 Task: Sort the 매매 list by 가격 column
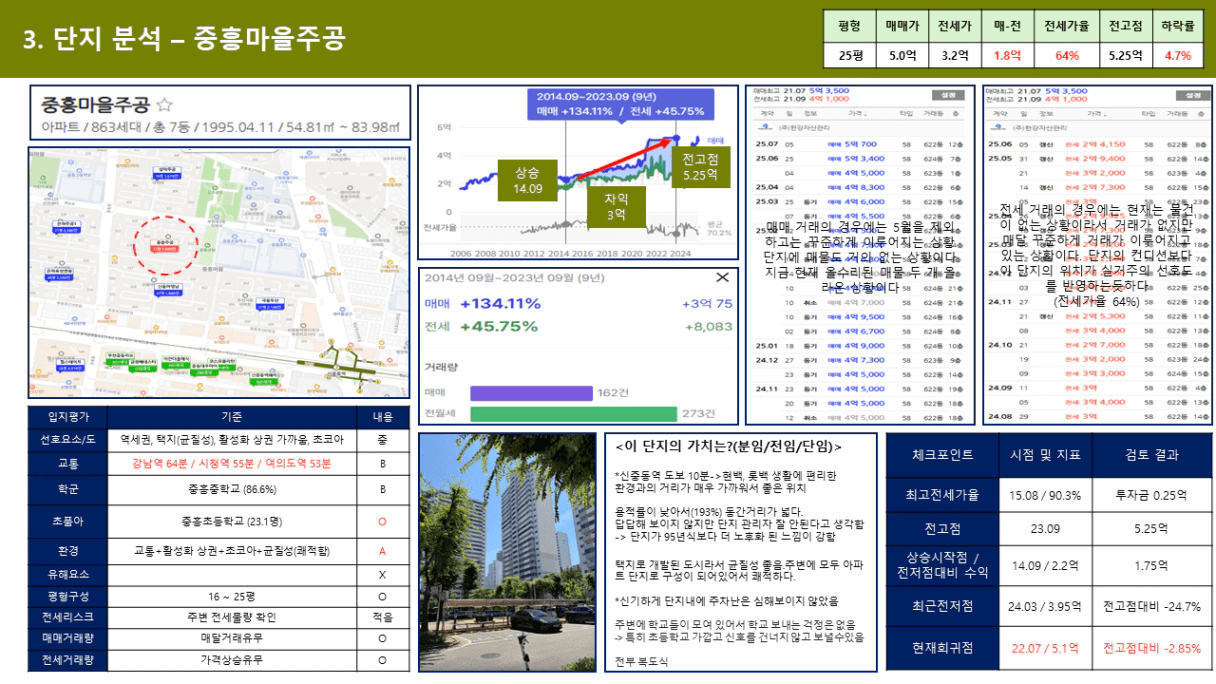click(858, 114)
